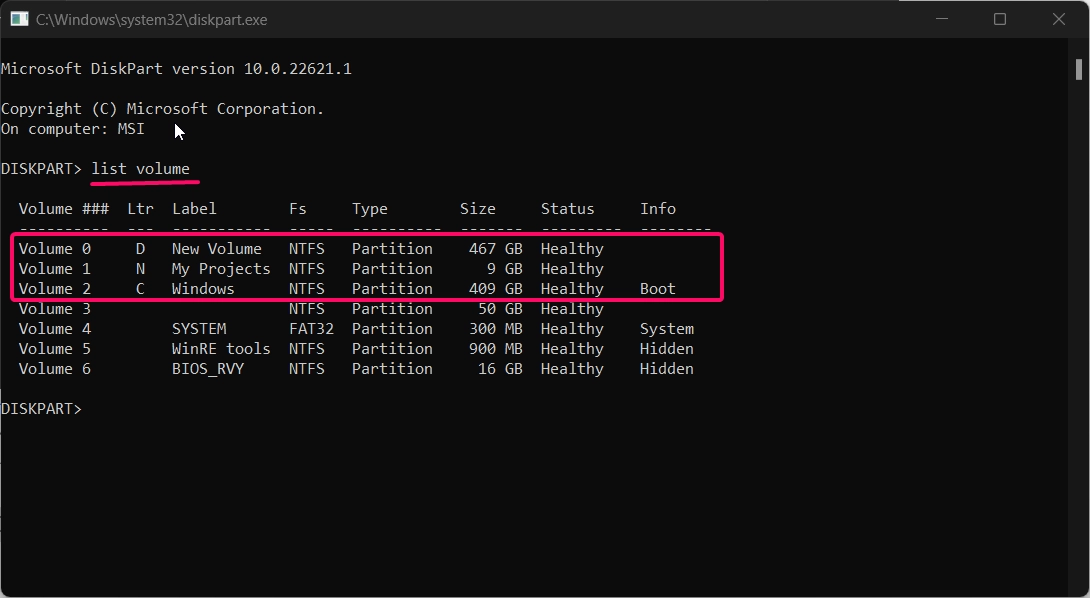This screenshot has height=598, width=1090.
Task: Click the 'list volume' command text
Action: click(x=140, y=169)
